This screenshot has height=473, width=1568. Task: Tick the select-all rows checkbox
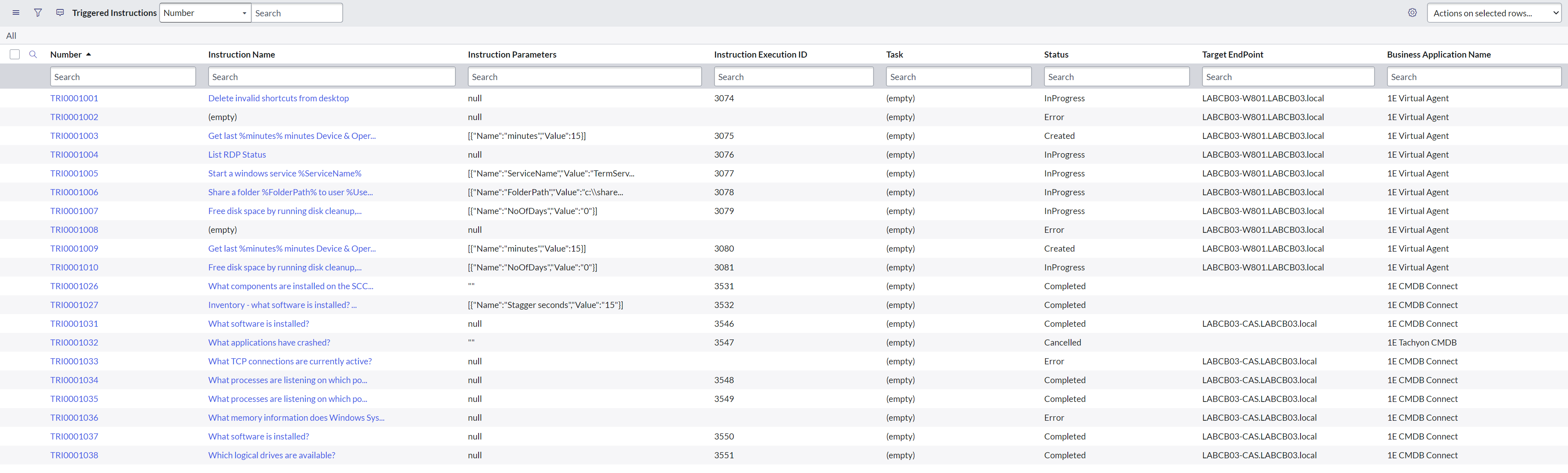pyautogui.click(x=15, y=55)
